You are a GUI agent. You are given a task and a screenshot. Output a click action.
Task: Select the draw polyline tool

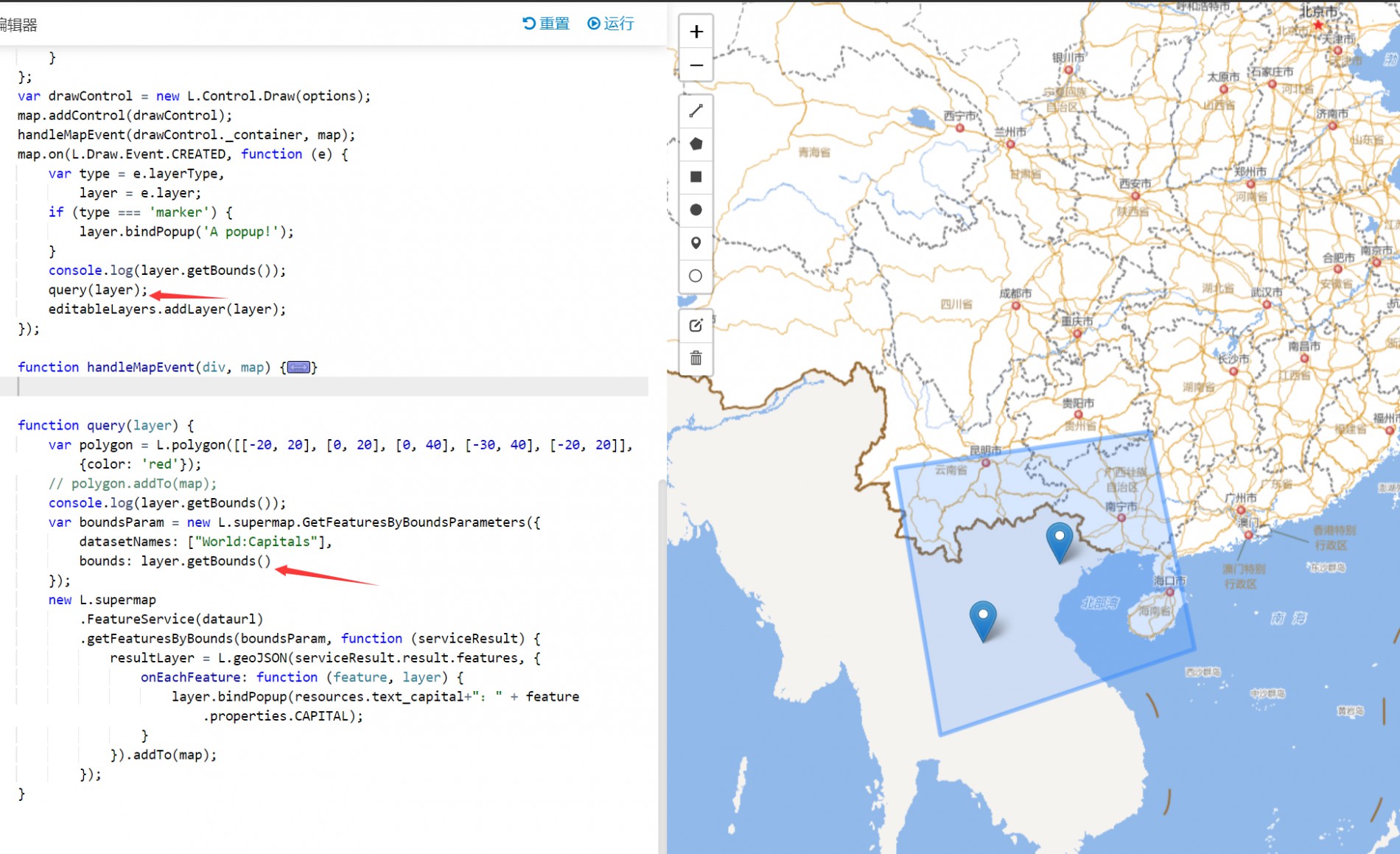[696, 111]
